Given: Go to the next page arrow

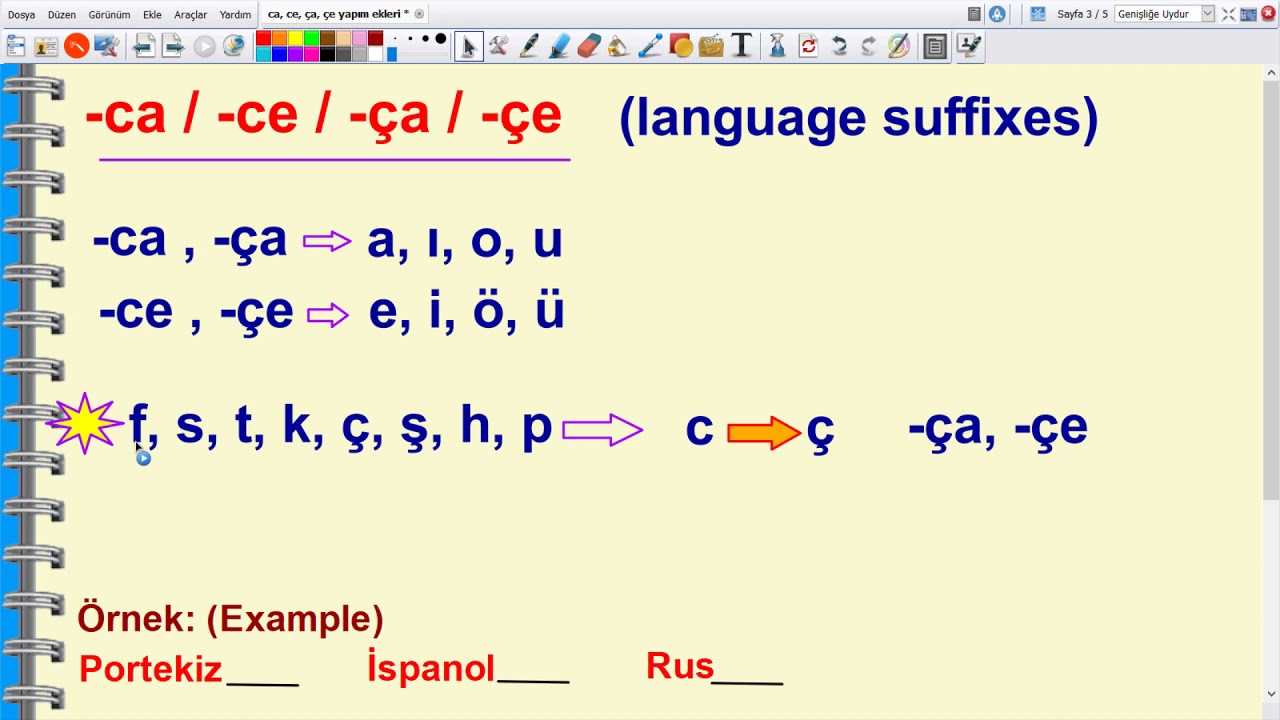Looking at the screenshot, I should click(174, 46).
